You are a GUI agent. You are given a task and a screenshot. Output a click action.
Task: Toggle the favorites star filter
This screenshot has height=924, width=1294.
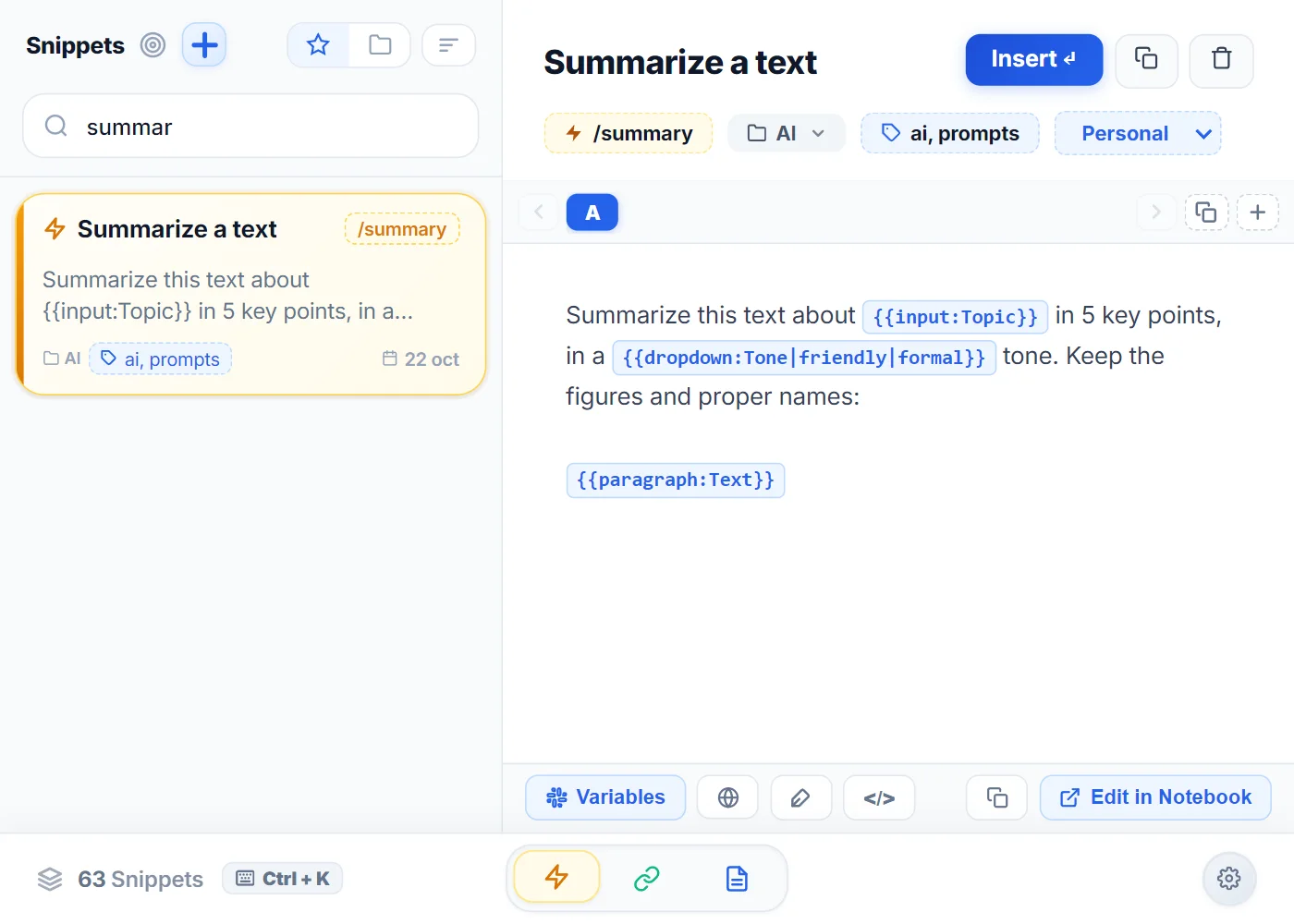point(318,44)
